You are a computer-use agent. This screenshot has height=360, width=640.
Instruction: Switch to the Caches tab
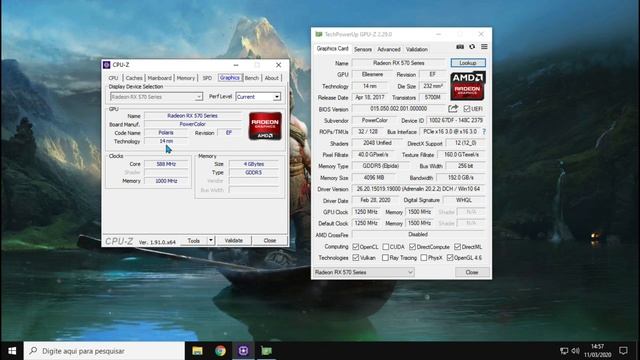click(134, 78)
